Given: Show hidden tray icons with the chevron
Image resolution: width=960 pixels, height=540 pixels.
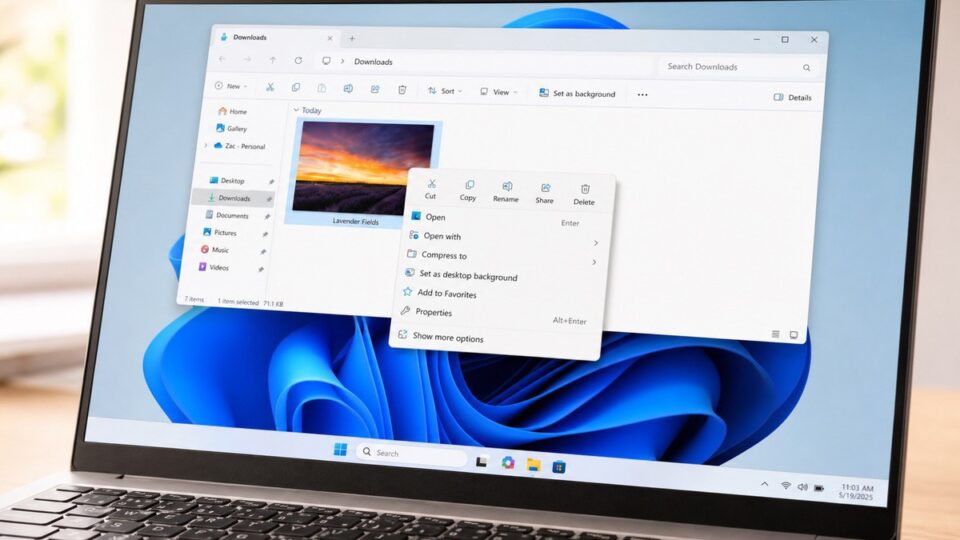Looking at the screenshot, I should pos(765,484).
